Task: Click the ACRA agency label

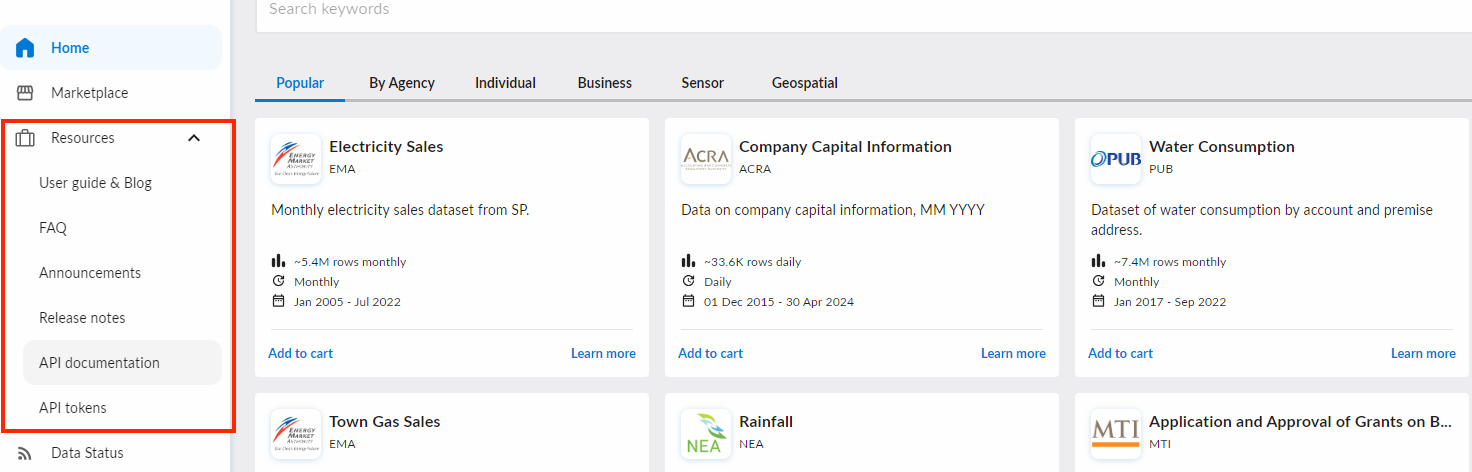Action: click(755, 169)
